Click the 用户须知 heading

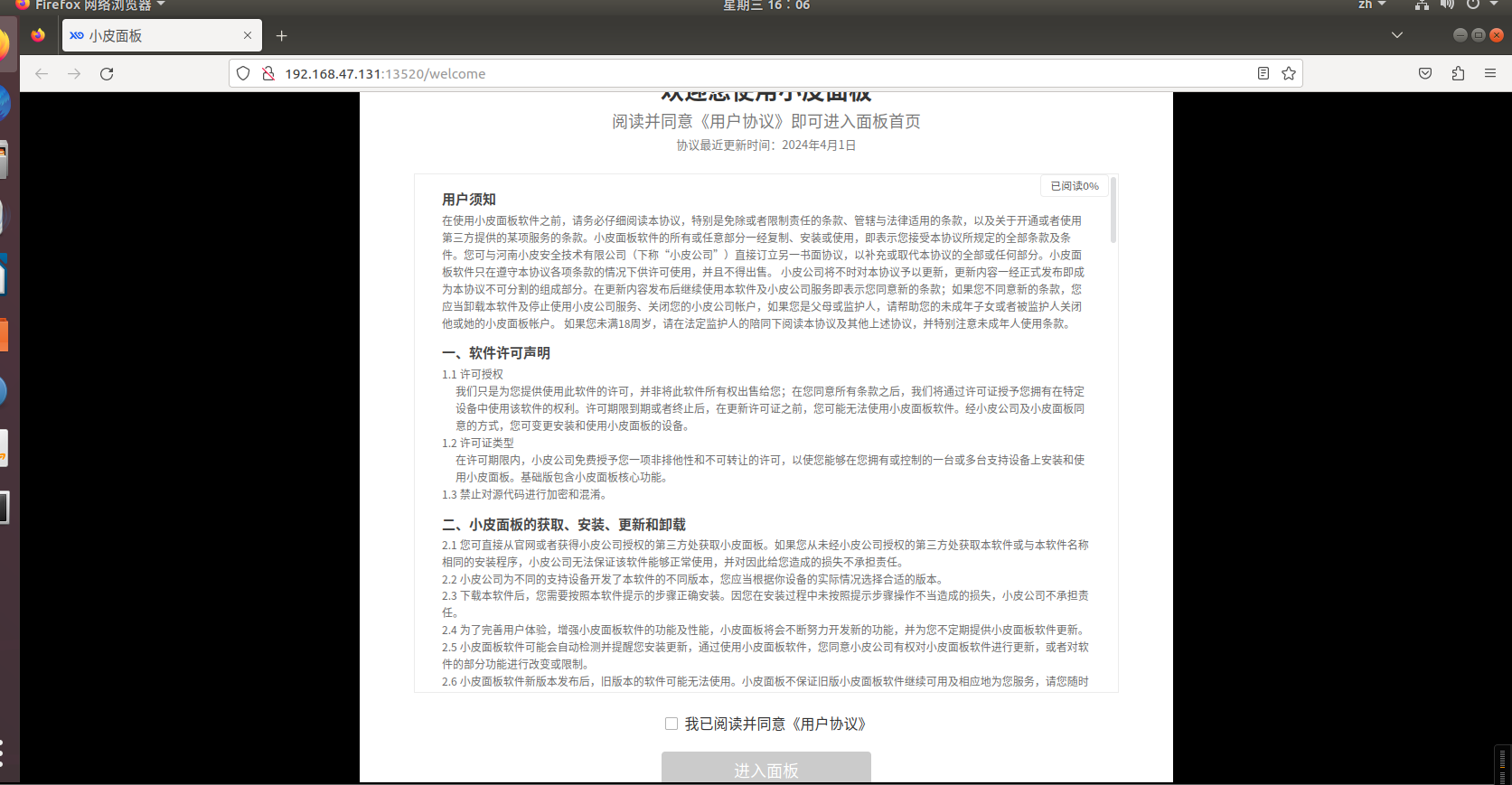click(x=469, y=200)
